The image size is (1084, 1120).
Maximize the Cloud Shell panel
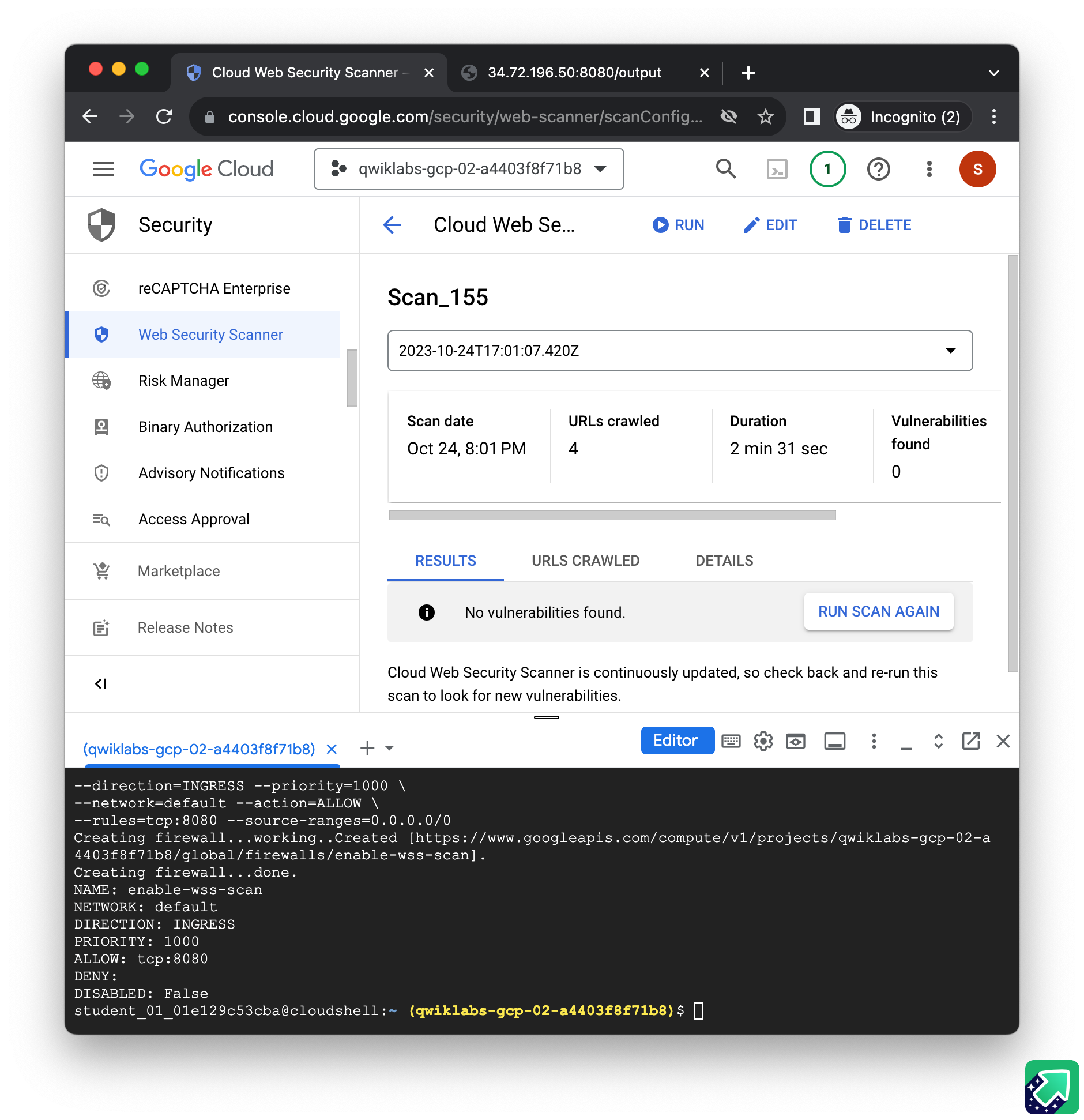tap(938, 741)
